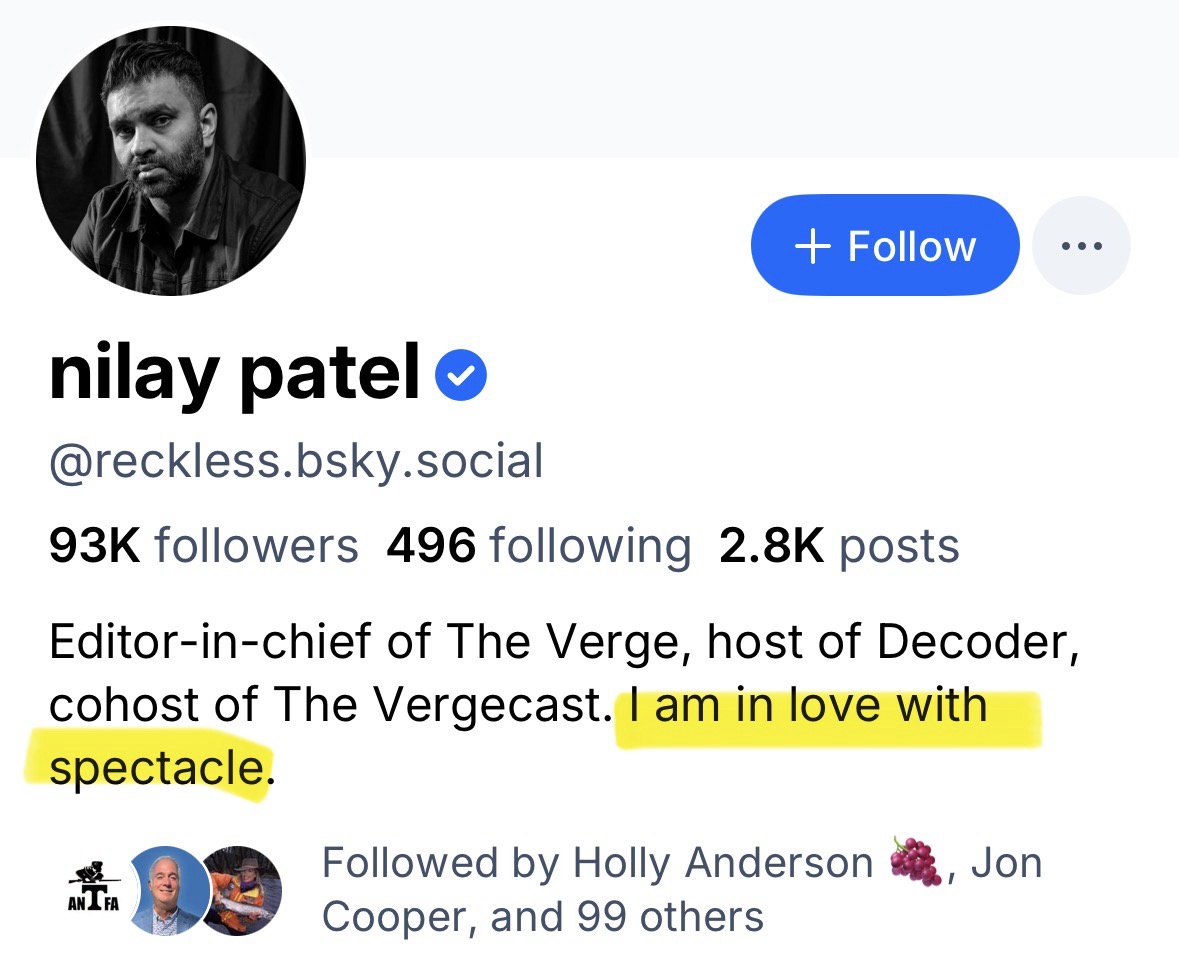Open the 496 following list

(538, 546)
